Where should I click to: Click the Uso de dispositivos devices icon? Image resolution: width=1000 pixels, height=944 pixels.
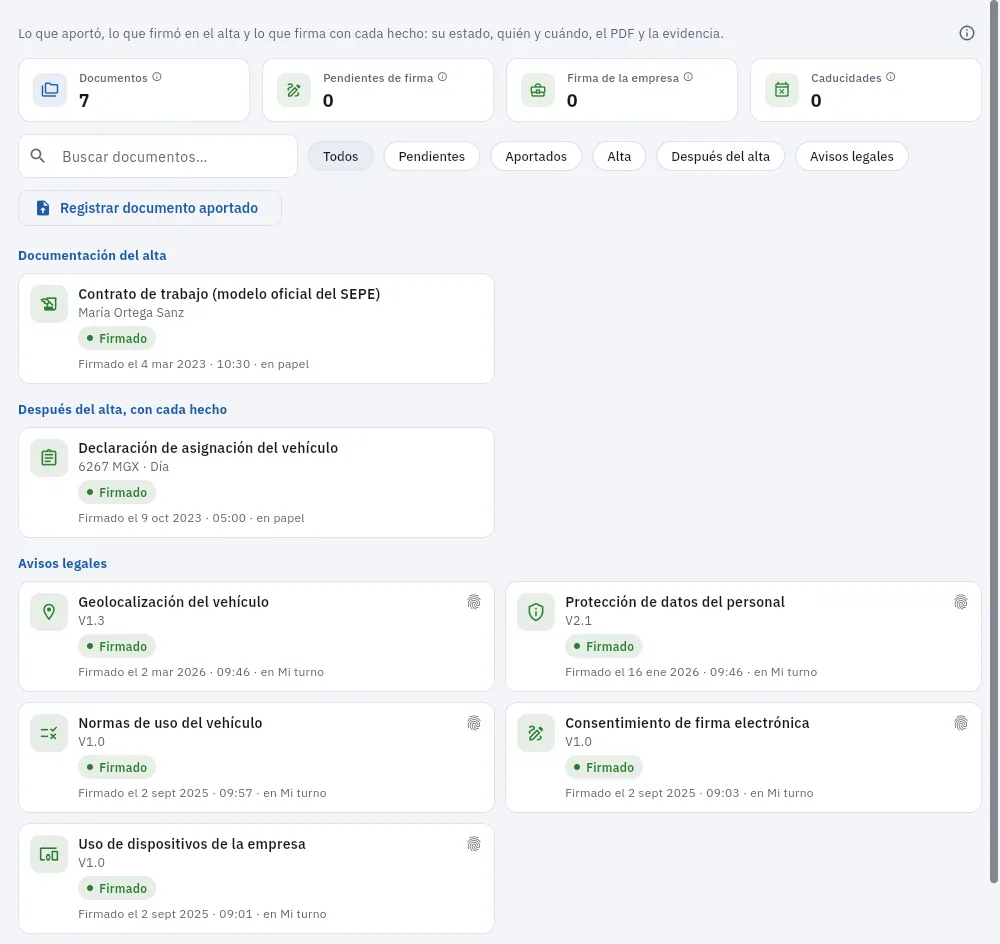pos(49,855)
